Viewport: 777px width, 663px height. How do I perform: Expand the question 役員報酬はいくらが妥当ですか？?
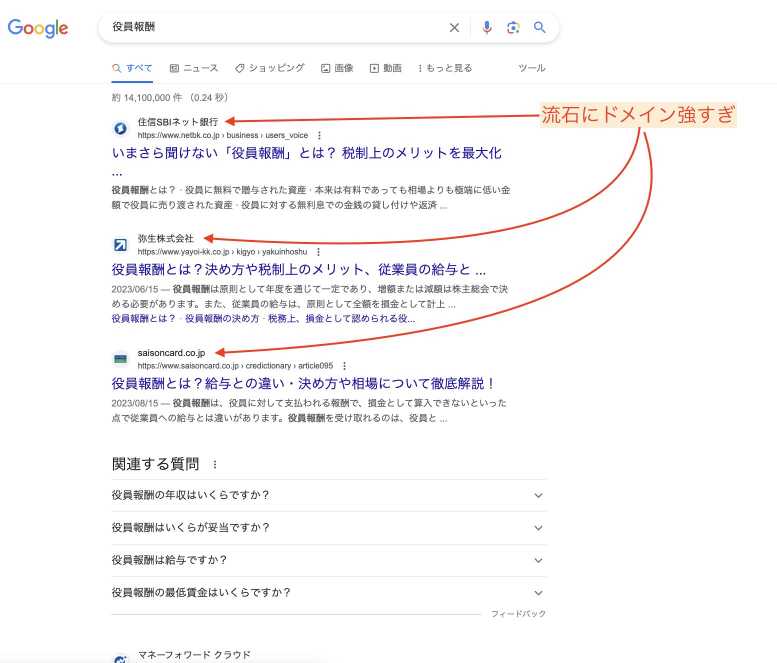(x=329, y=528)
